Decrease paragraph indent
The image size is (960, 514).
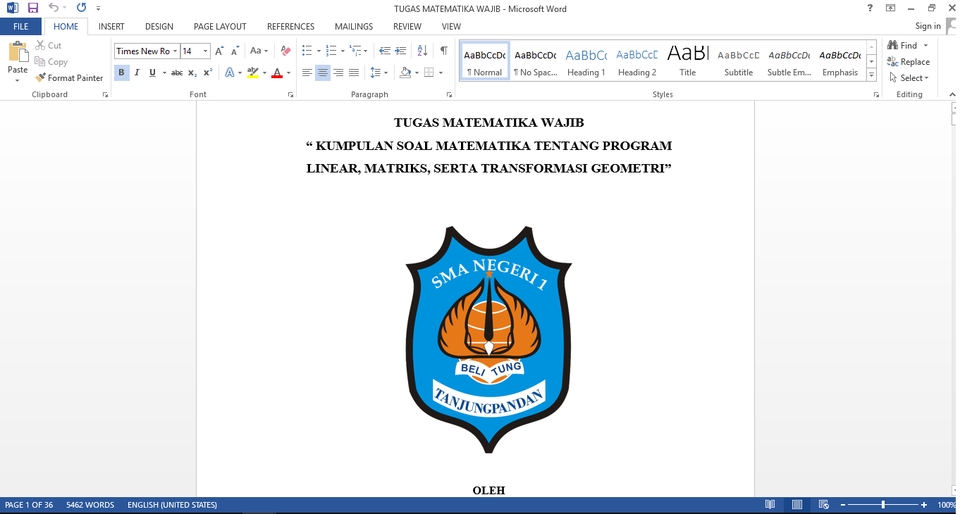[x=384, y=51]
